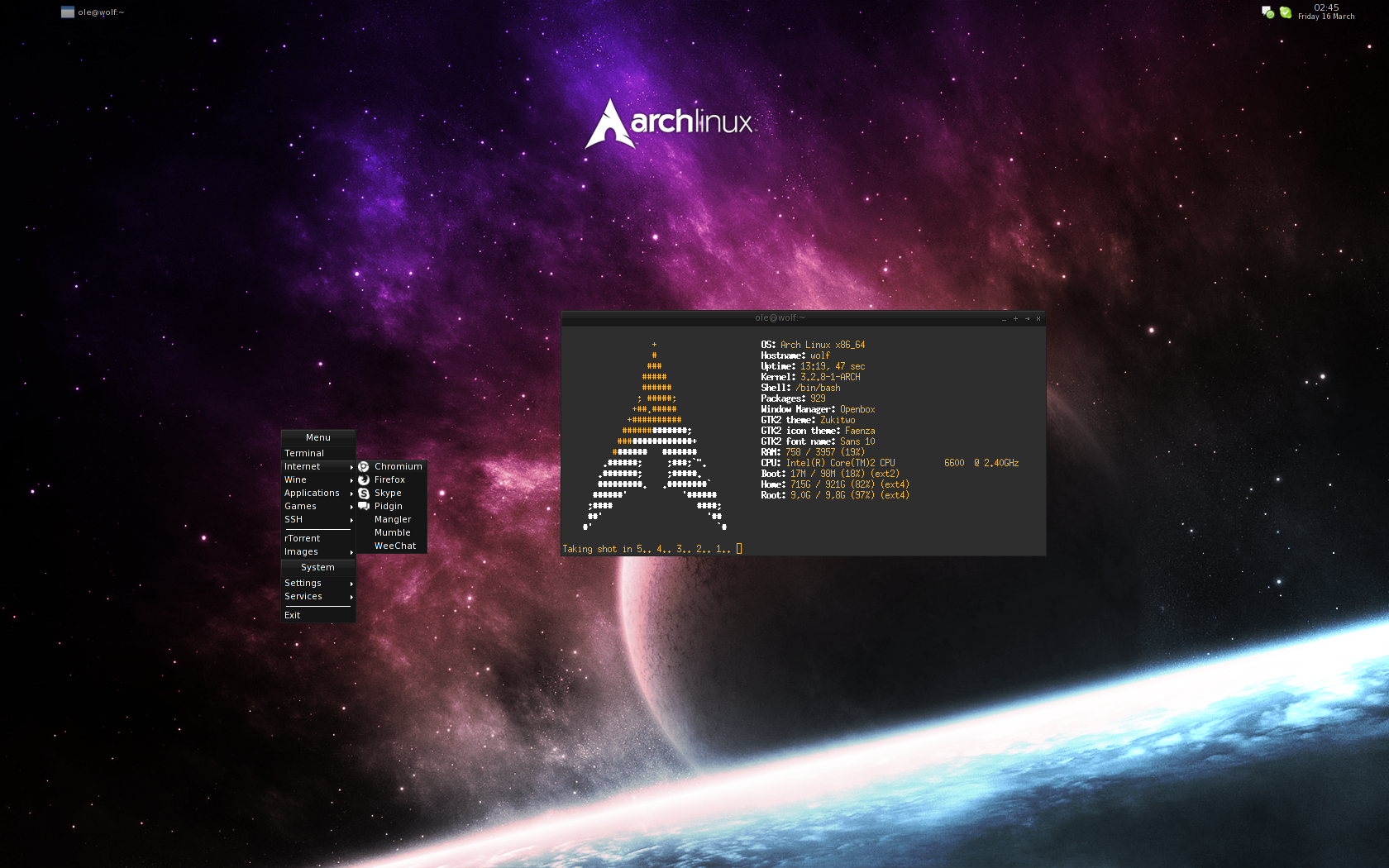Click the "Uptime: 13:19, 47 sec" line
Screen dimensions: 1389x868
click(813, 366)
